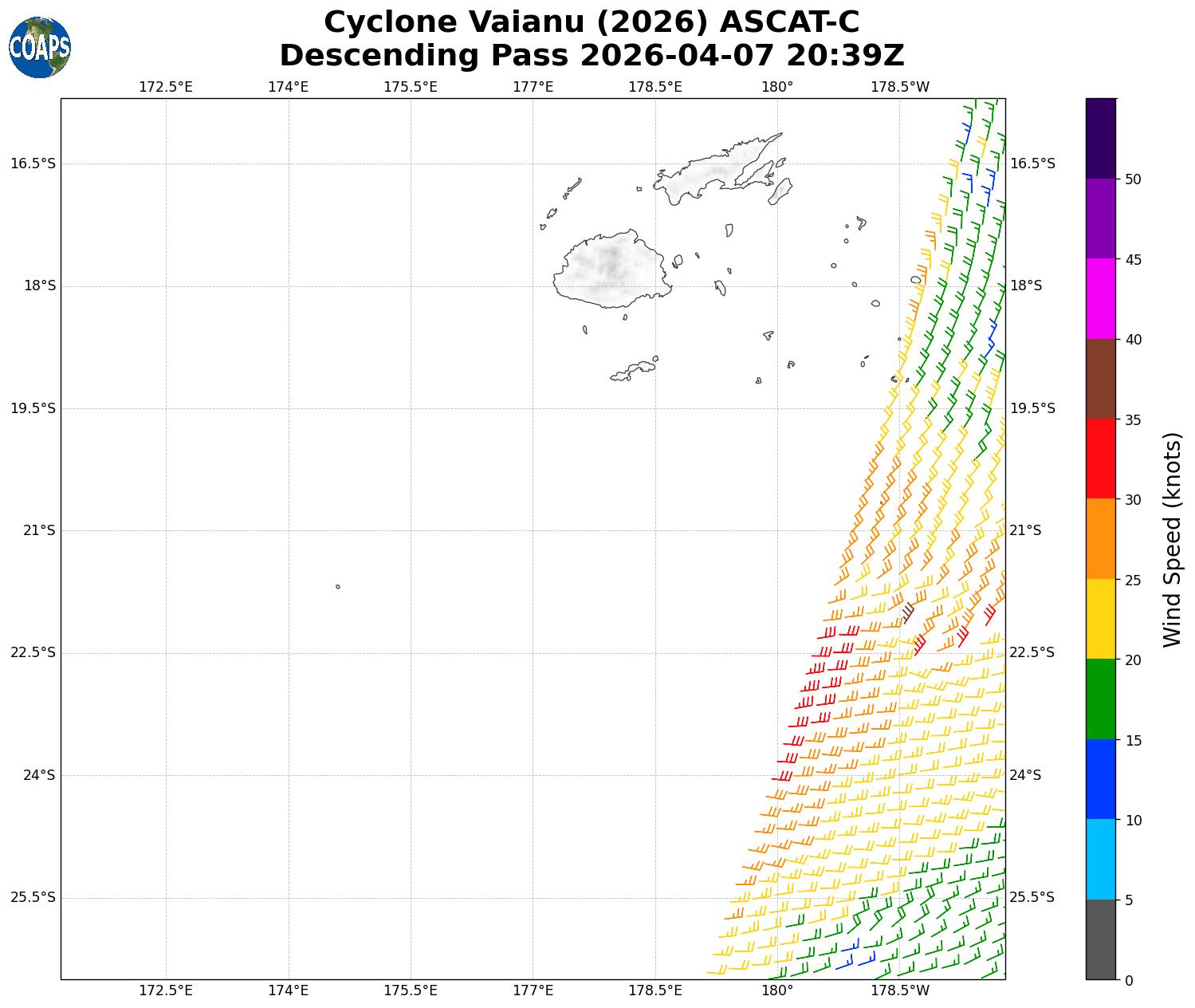
Task: Click the top 180° longitude label
Action: pyautogui.click(x=777, y=86)
